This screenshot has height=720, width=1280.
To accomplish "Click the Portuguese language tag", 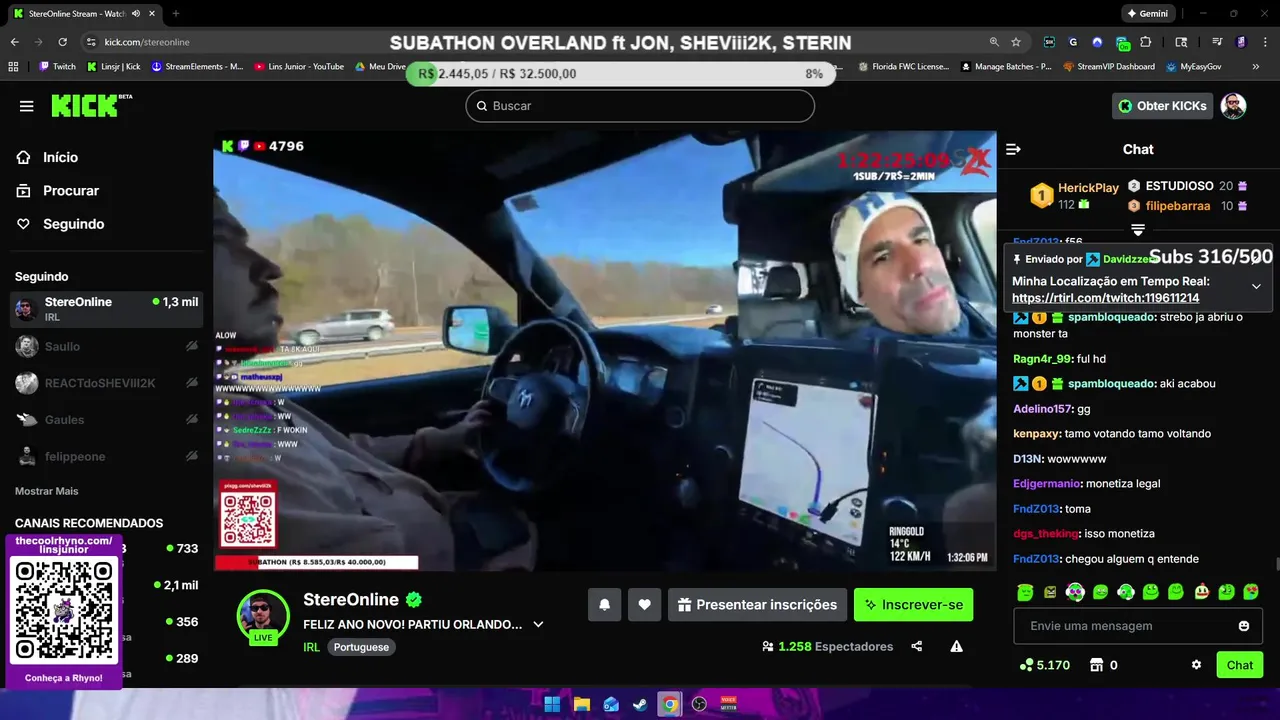I will coord(361,647).
